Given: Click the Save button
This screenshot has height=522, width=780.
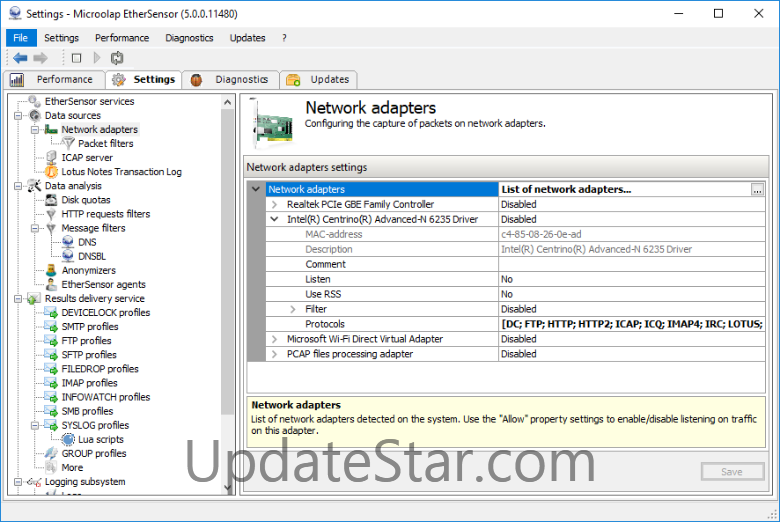Looking at the screenshot, I should (732, 472).
